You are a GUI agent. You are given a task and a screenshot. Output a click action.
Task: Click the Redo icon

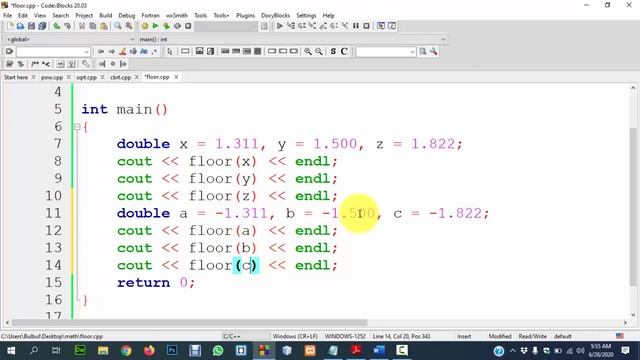[67, 26]
